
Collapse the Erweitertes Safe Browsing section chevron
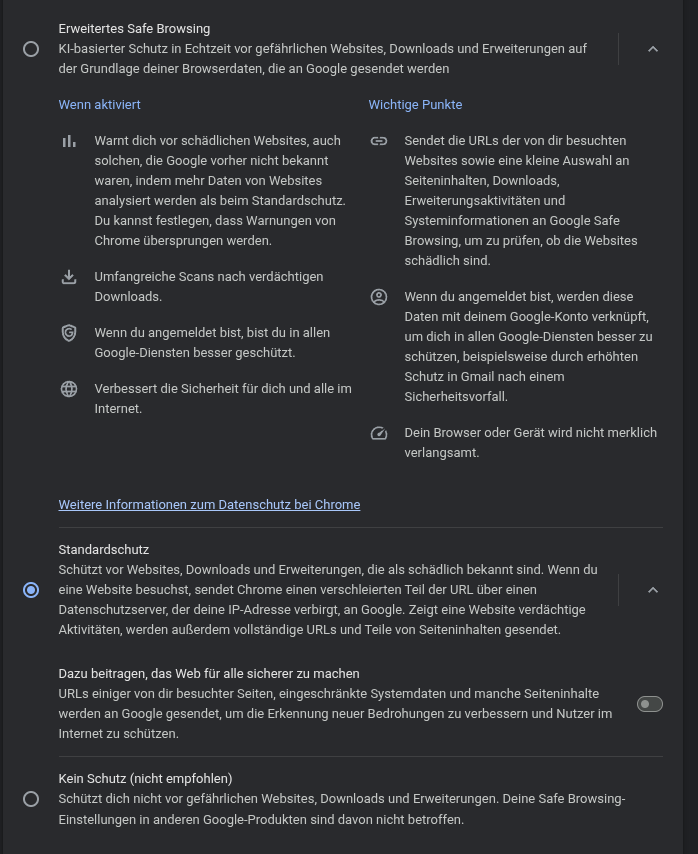click(653, 49)
